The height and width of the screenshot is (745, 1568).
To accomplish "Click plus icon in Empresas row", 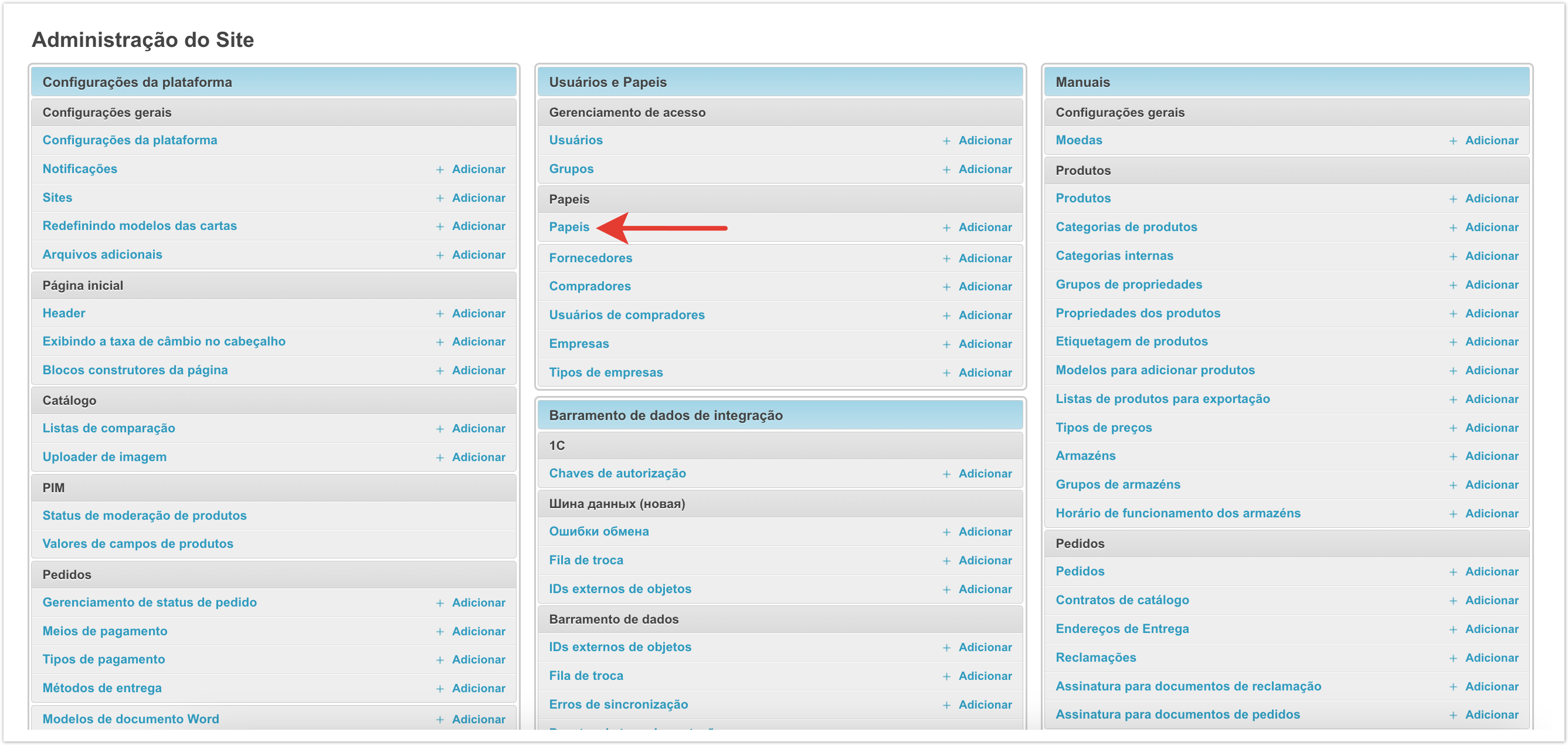I will click(x=946, y=344).
